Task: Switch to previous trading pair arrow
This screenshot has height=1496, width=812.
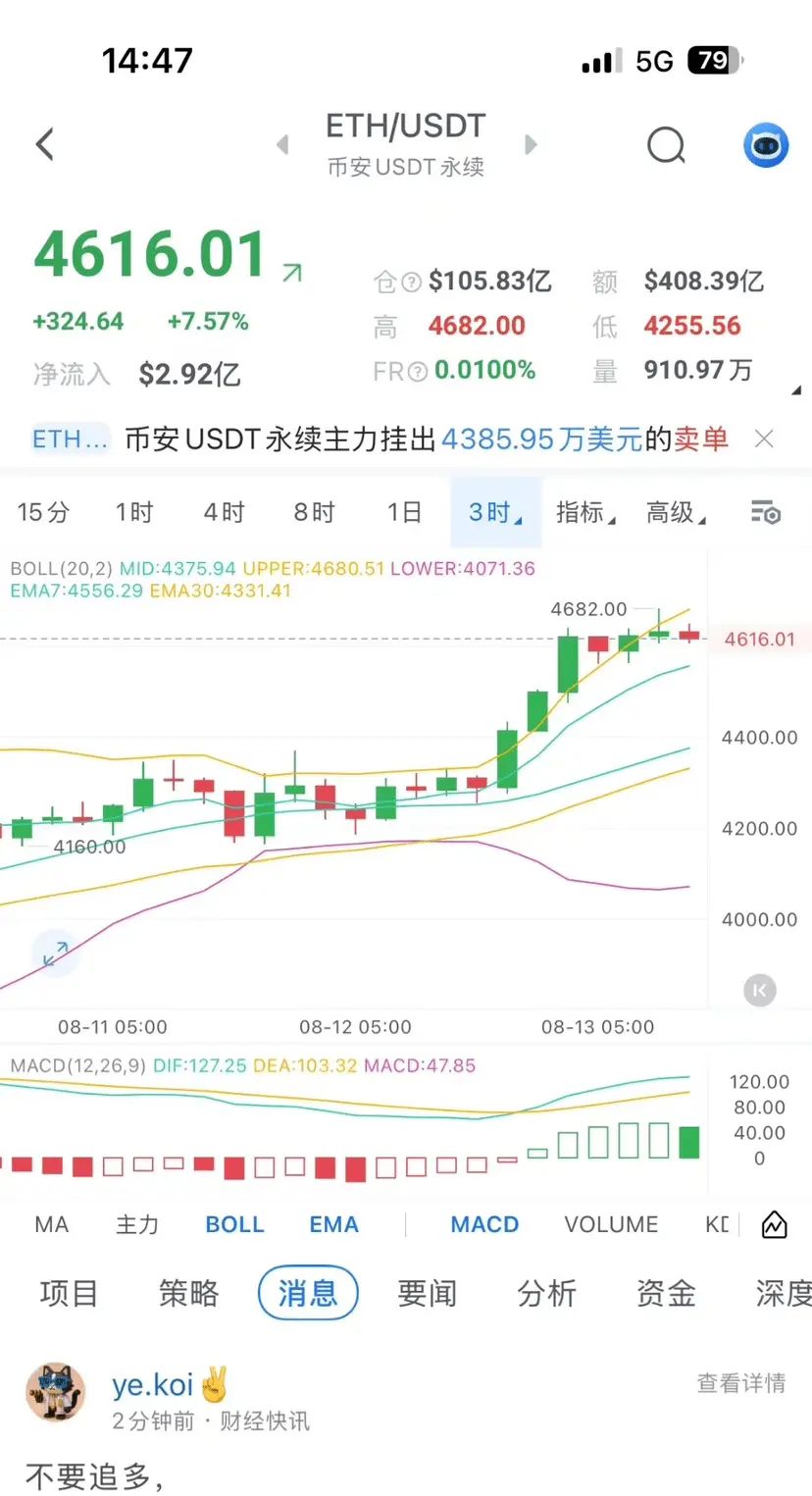Action: 282,145
